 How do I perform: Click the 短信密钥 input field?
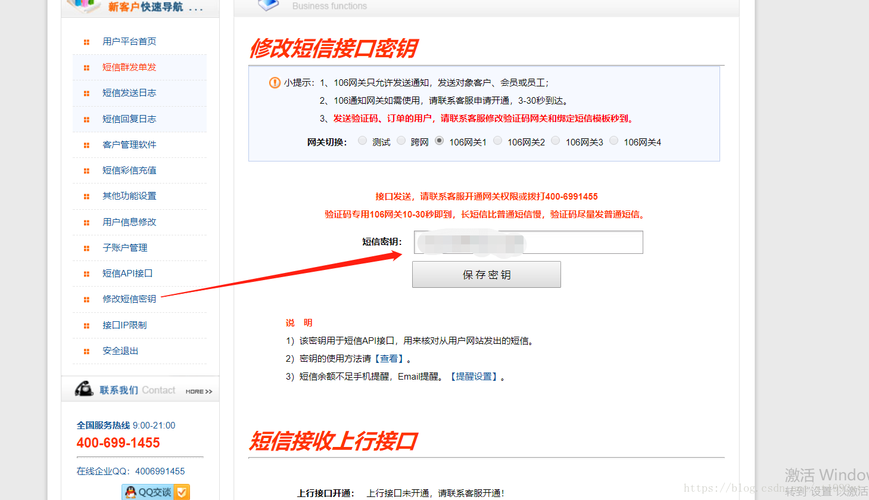[529, 242]
